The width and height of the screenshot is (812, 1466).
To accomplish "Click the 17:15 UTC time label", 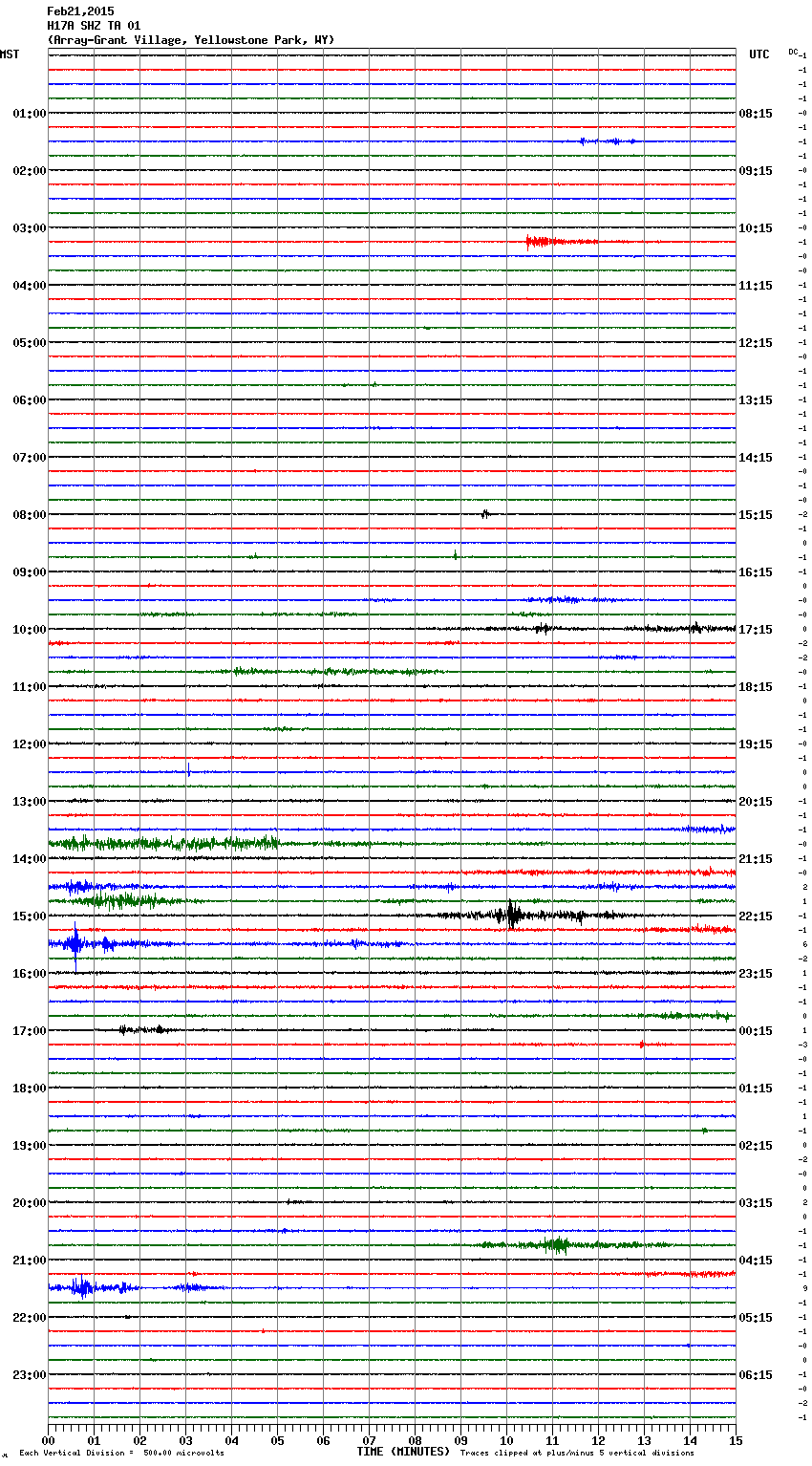I will coord(756,630).
